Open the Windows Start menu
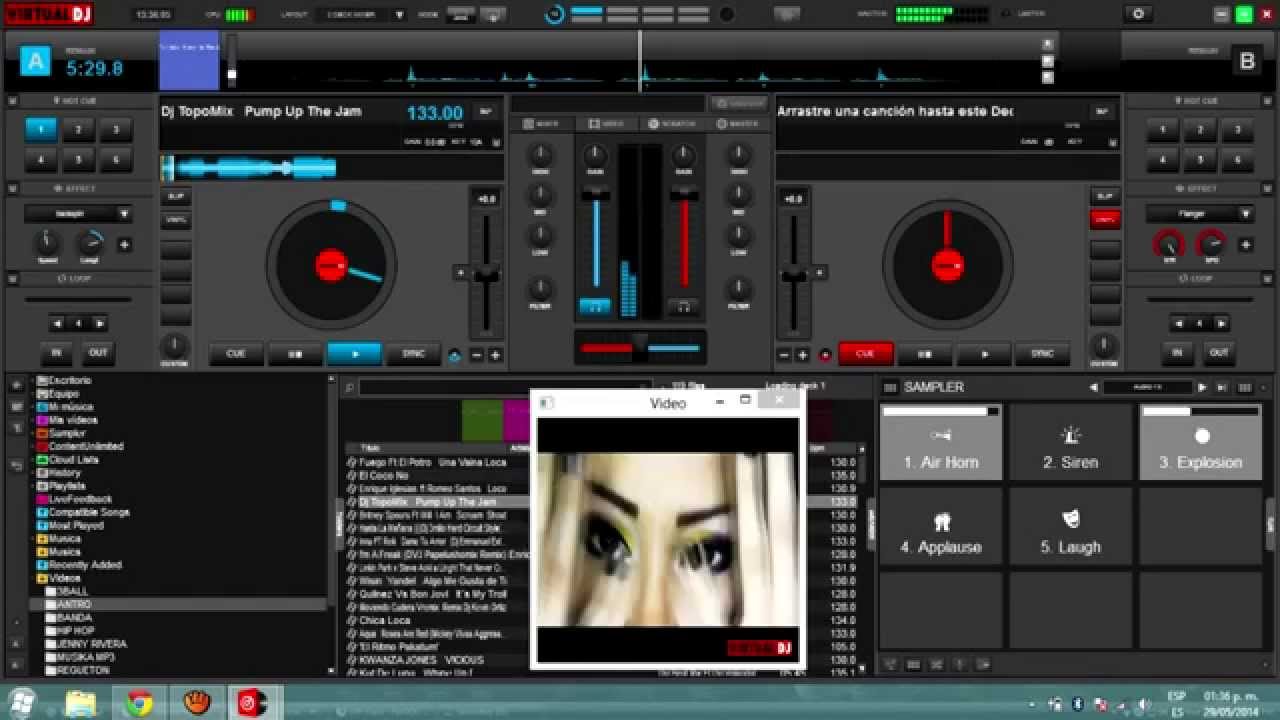 22,702
